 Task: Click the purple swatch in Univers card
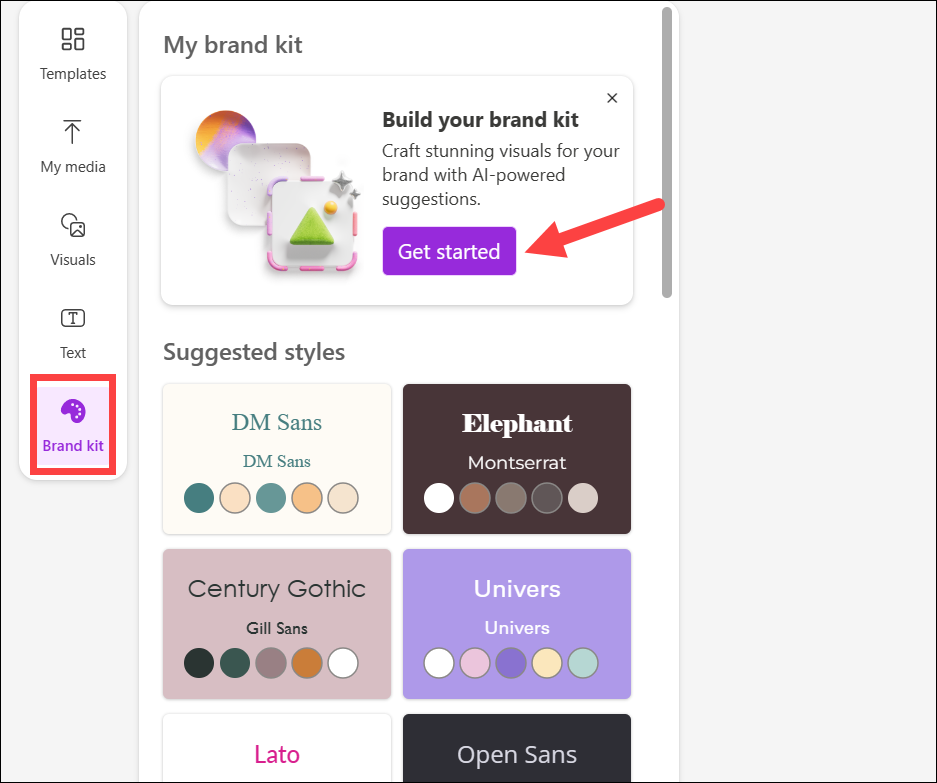click(x=511, y=663)
